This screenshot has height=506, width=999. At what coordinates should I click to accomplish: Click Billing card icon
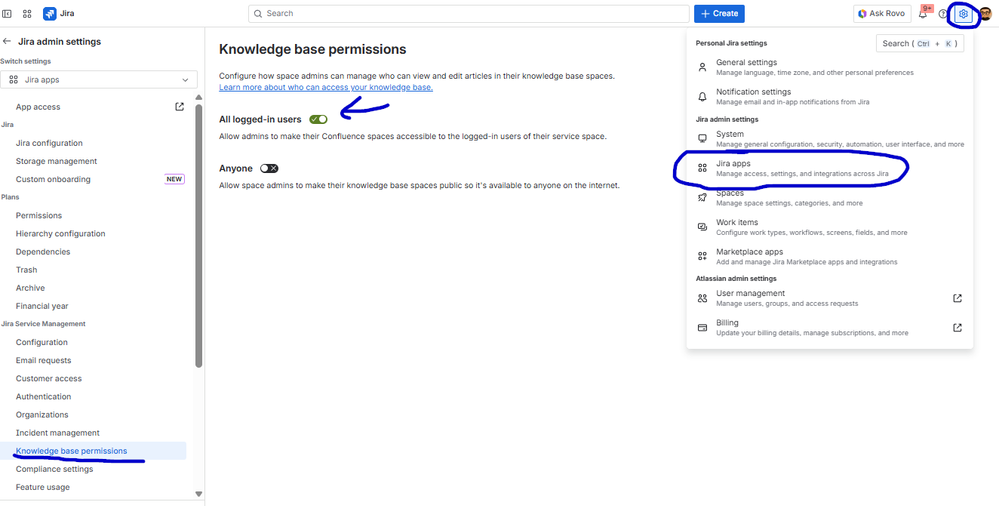tap(702, 328)
